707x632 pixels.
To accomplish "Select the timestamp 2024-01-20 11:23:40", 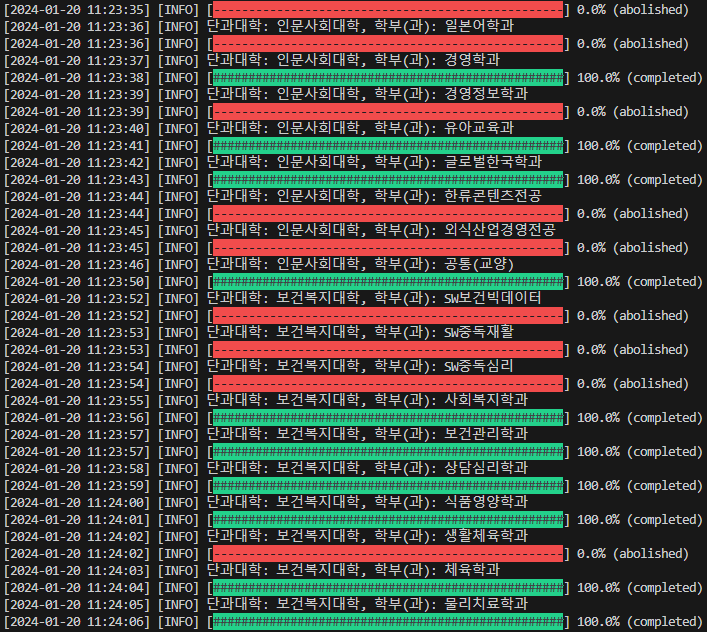I will click(77, 129).
